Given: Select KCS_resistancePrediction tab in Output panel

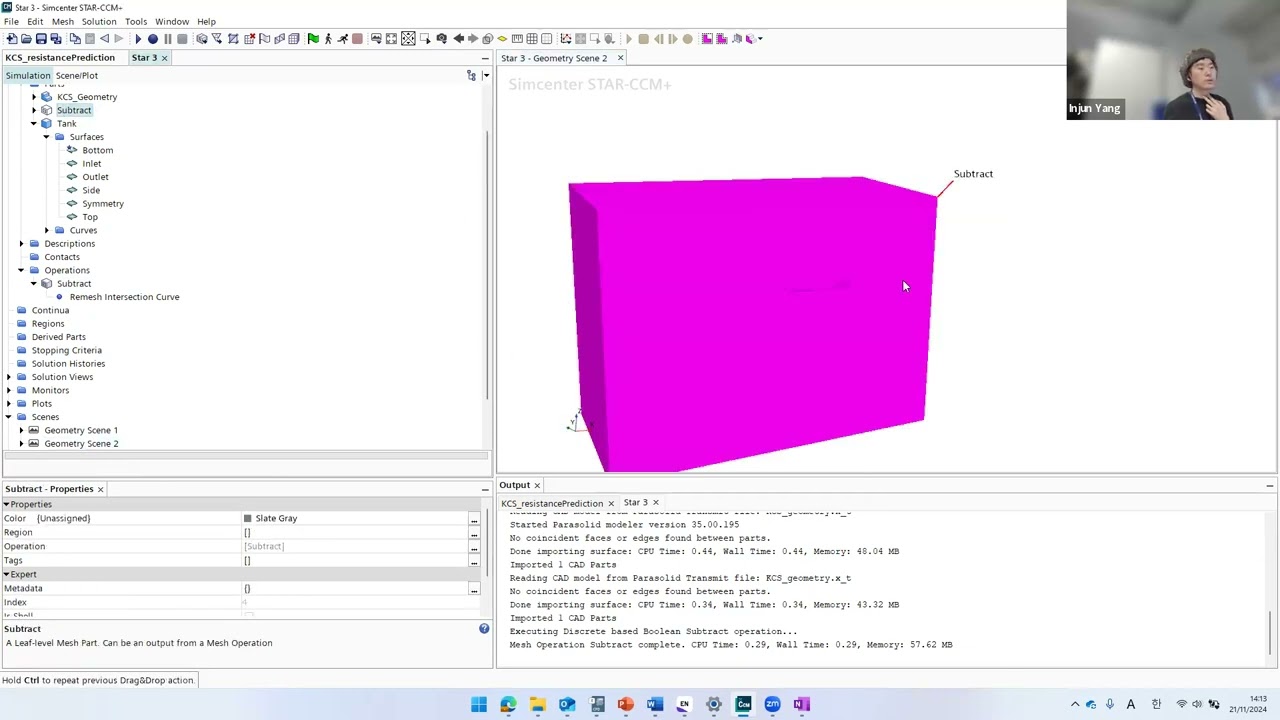Looking at the screenshot, I should coord(551,503).
